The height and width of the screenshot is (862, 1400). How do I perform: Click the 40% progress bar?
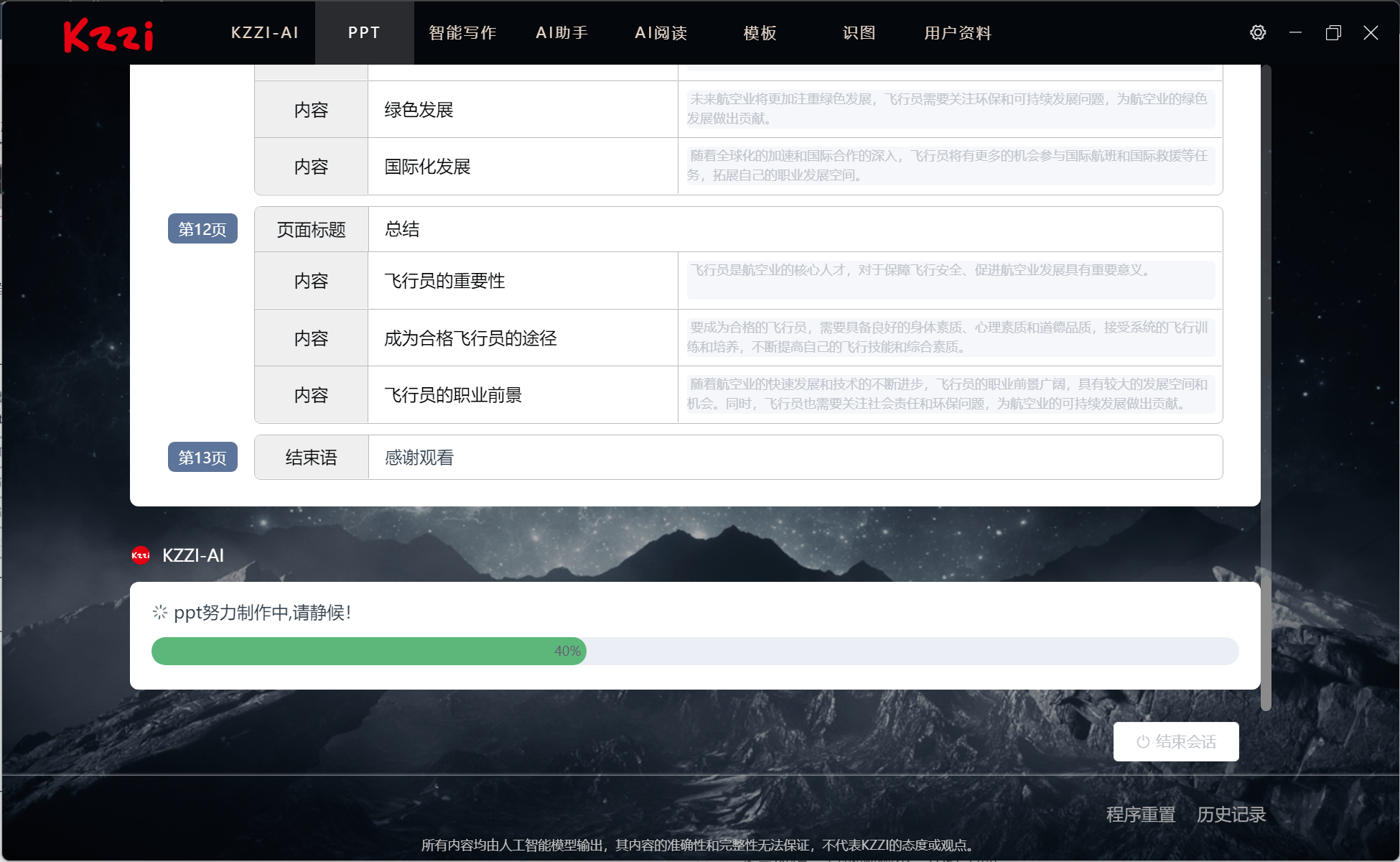point(695,651)
